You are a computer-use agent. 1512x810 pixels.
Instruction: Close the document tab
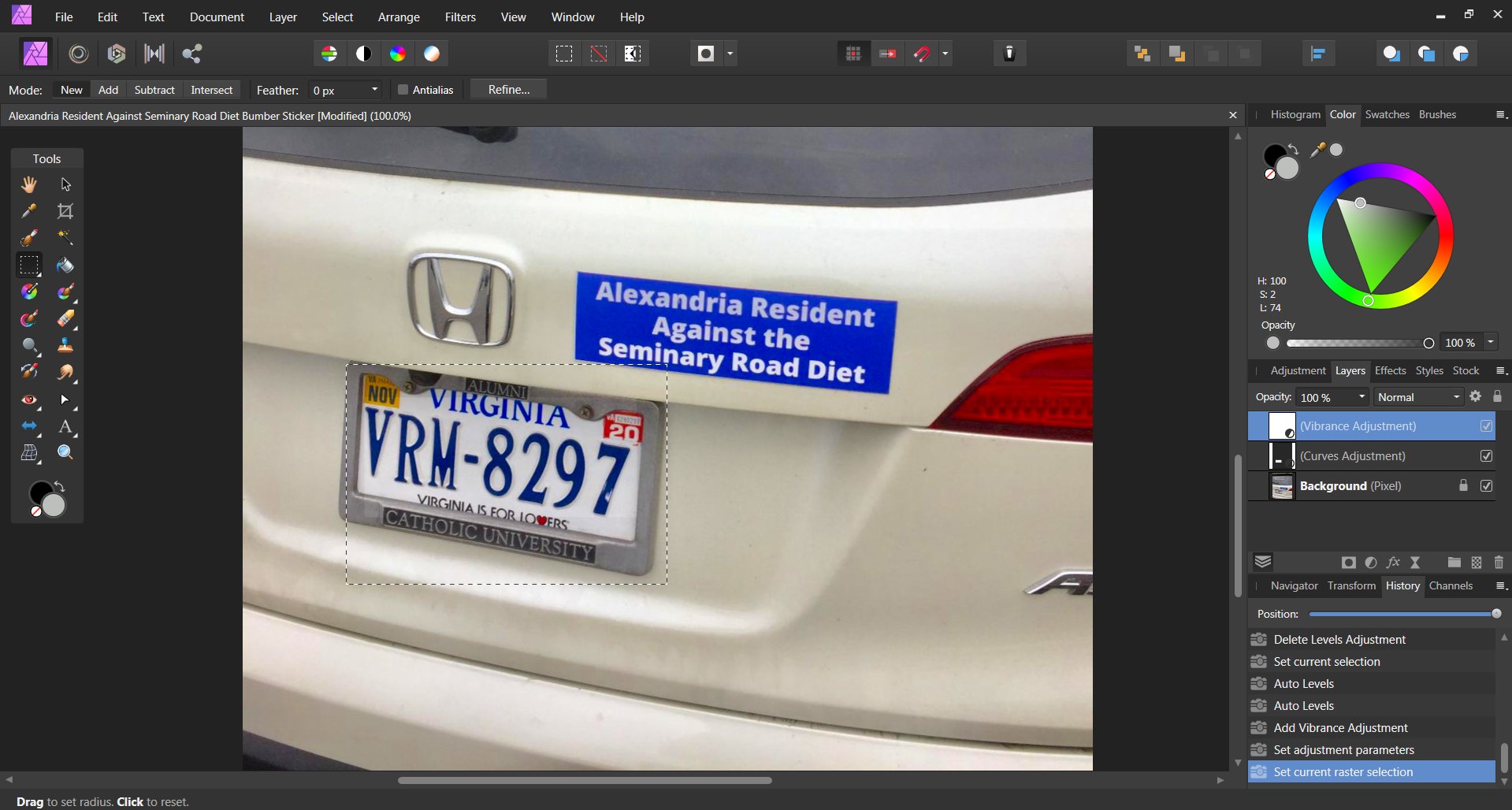(x=1233, y=115)
